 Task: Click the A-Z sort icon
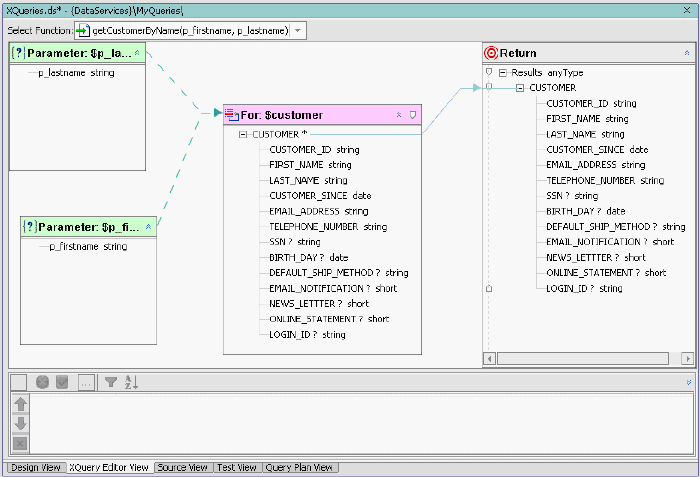(x=131, y=382)
